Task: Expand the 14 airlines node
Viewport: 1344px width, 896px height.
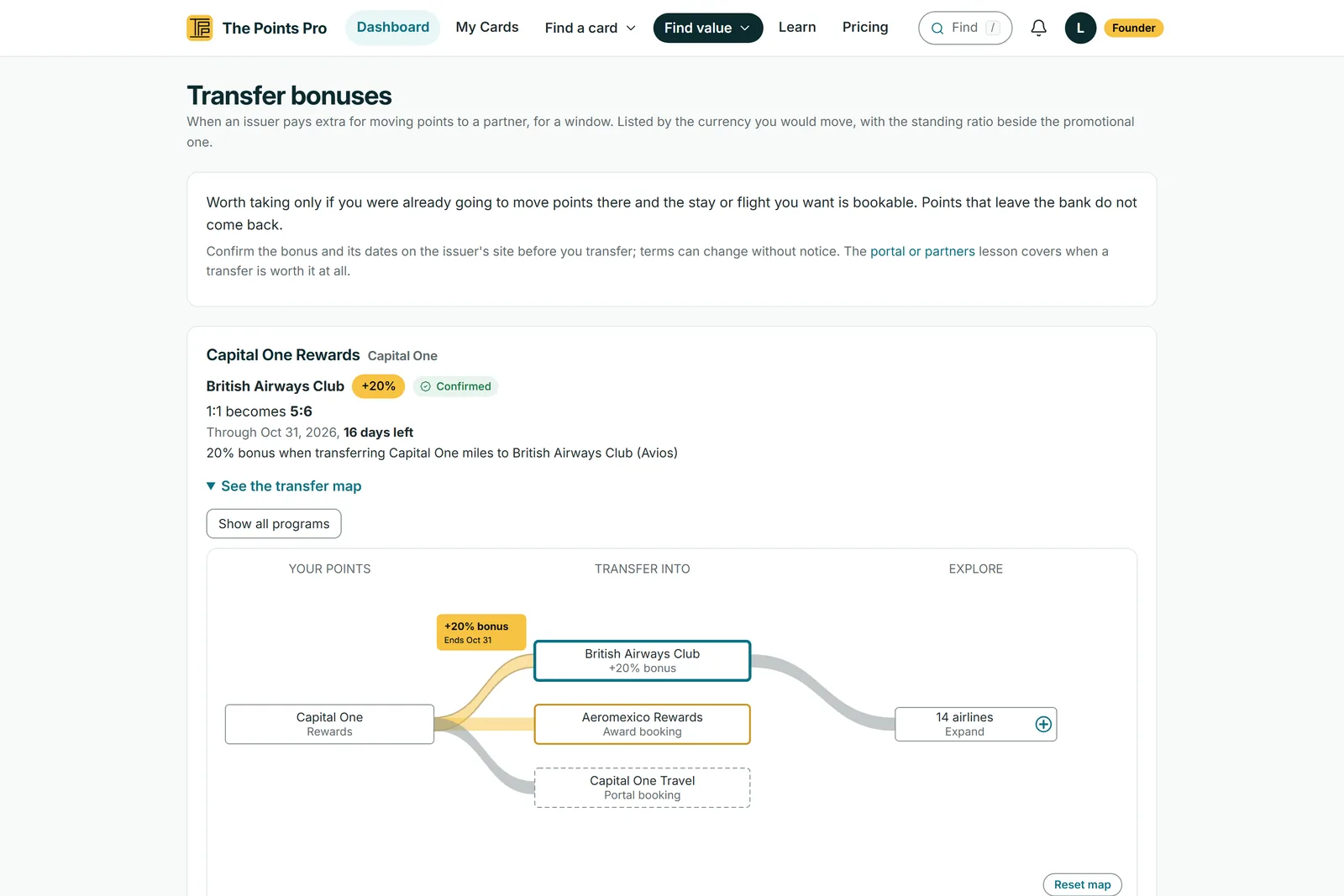Action: tap(975, 724)
